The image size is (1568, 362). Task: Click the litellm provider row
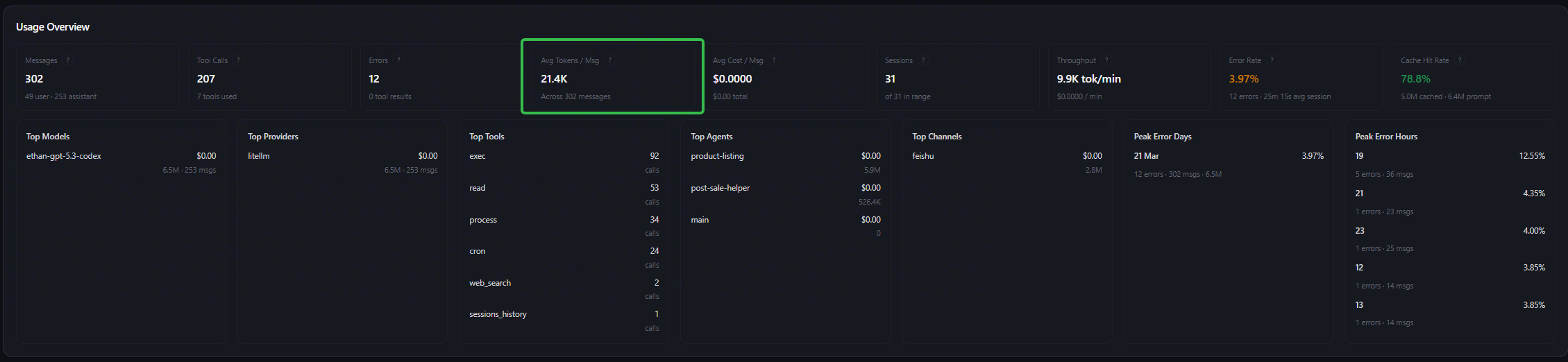coord(259,156)
